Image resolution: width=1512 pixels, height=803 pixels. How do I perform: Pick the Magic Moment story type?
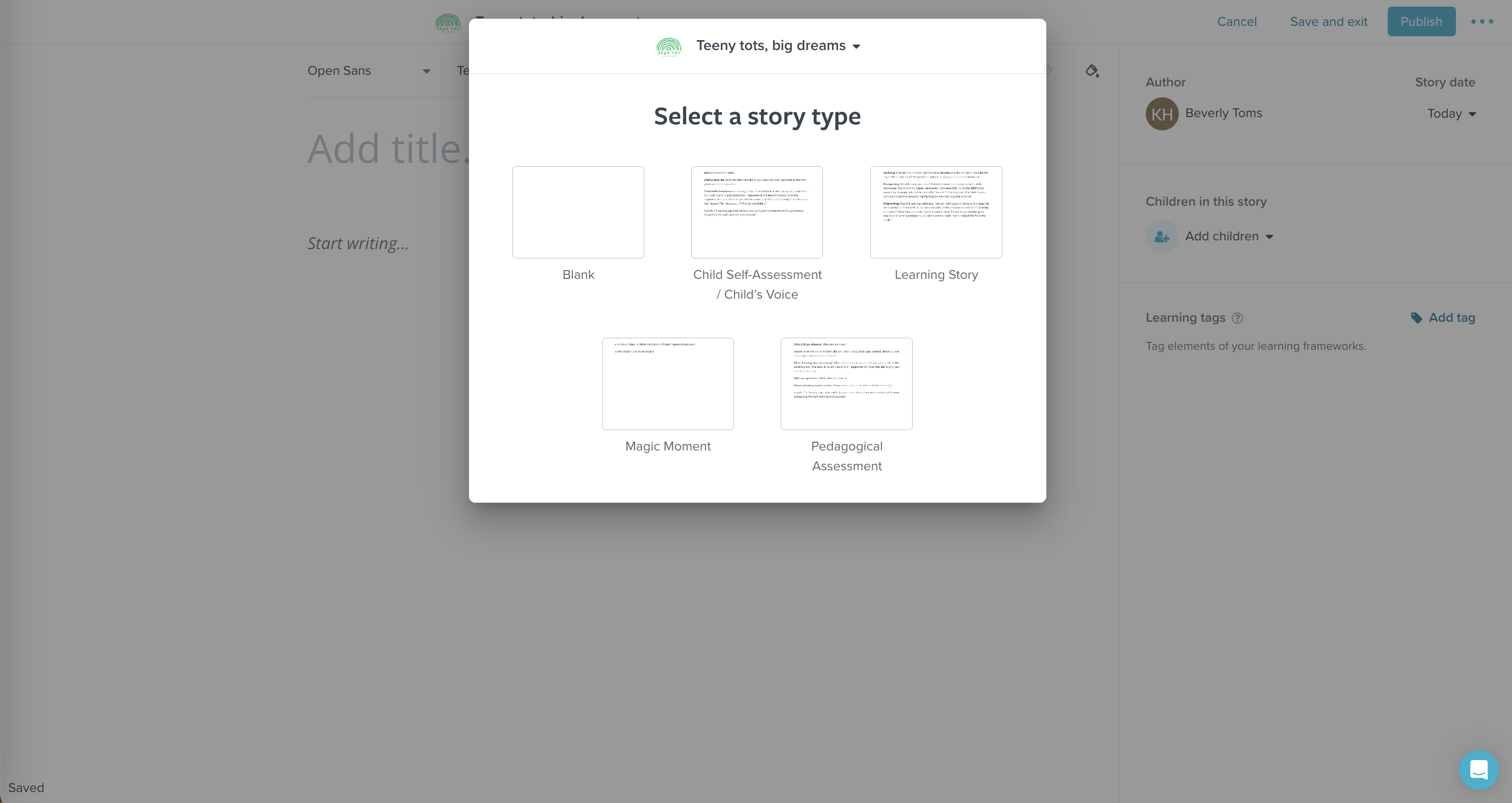(x=667, y=384)
